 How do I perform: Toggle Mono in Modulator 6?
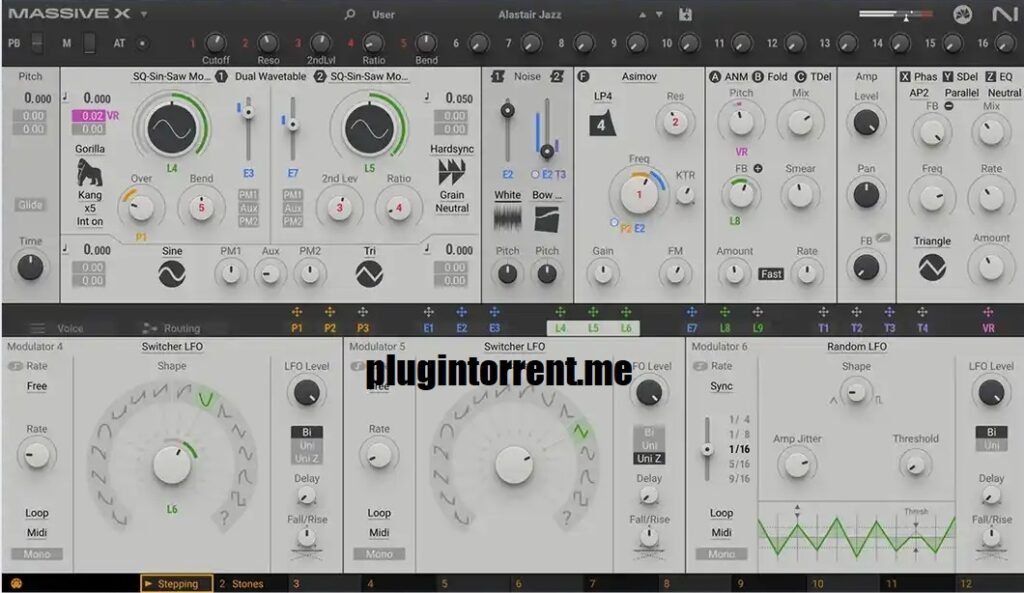pyautogui.click(x=721, y=554)
